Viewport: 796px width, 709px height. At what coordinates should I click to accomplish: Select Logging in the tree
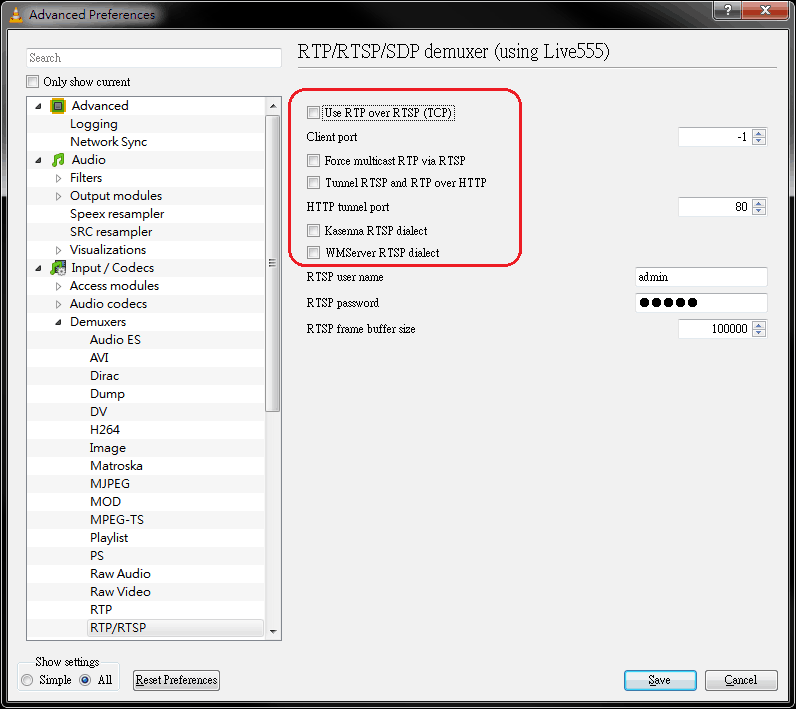pyautogui.click(x=94, y=124)
